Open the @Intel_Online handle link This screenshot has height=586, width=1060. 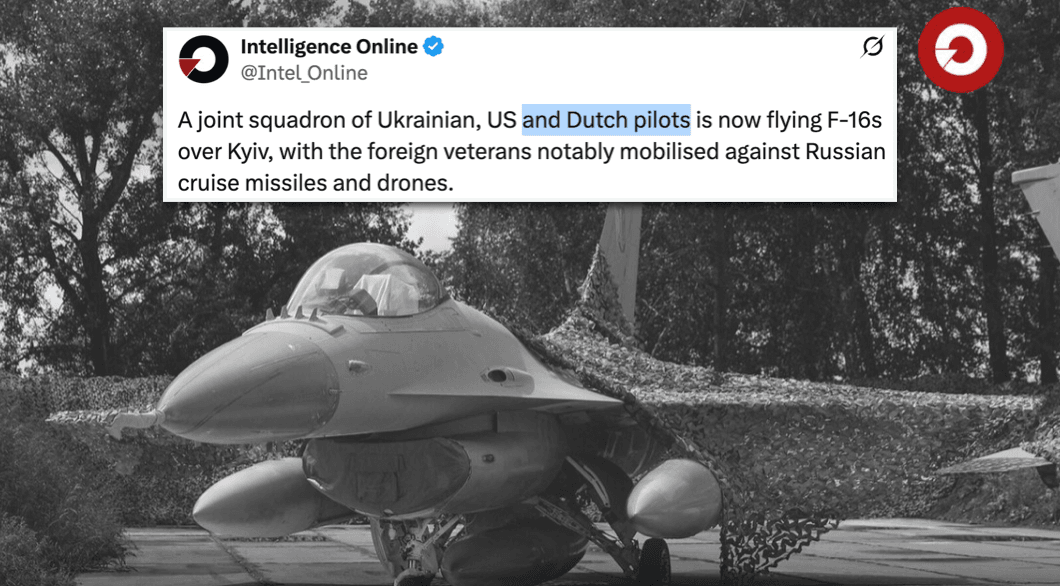(x=304, y=73)
